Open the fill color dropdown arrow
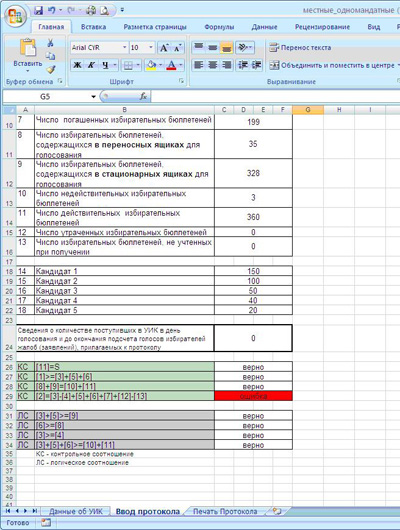 (160, 65)
